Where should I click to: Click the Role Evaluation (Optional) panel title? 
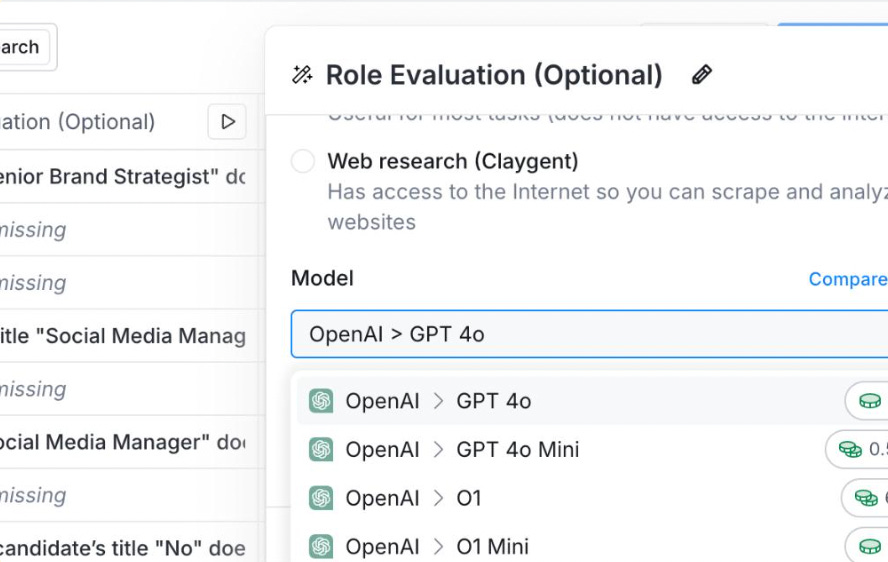pyautogui.click(x=494, y=75)
